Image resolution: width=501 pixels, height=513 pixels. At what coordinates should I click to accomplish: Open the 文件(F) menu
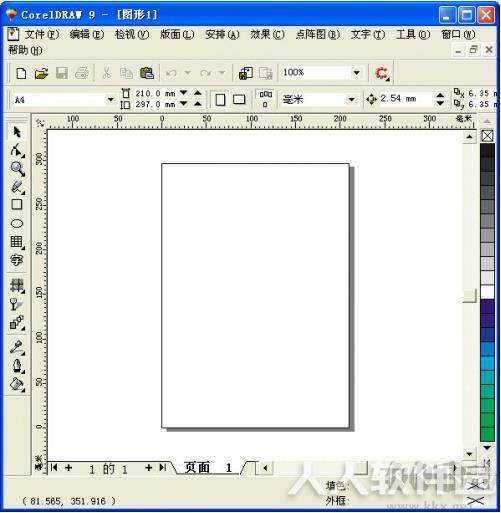click(x=41, y=34)
